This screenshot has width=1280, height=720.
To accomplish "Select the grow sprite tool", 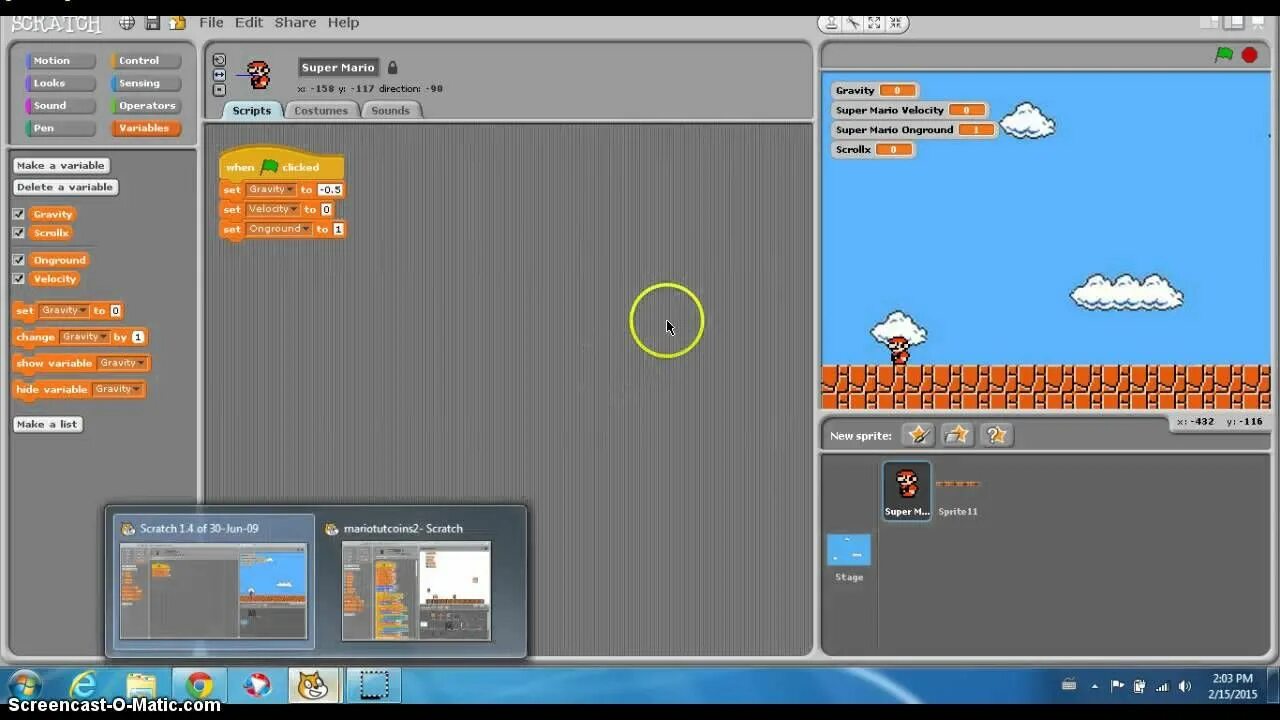I will click(875, 22).
